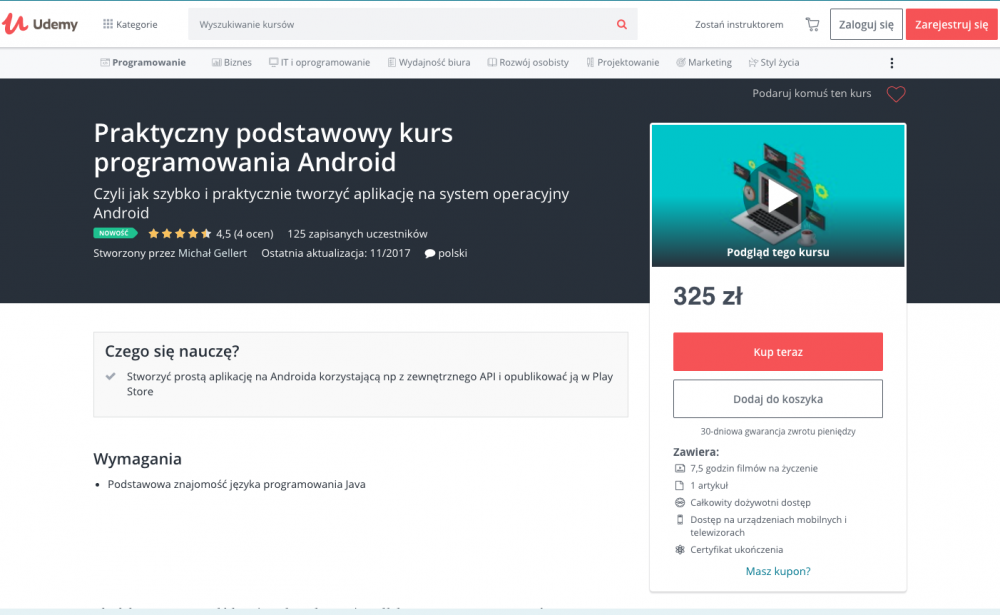Click the red search magnifier icon
Image resolution: width=1000 pixels, height=615 pixels.
(x=622, y=24)
